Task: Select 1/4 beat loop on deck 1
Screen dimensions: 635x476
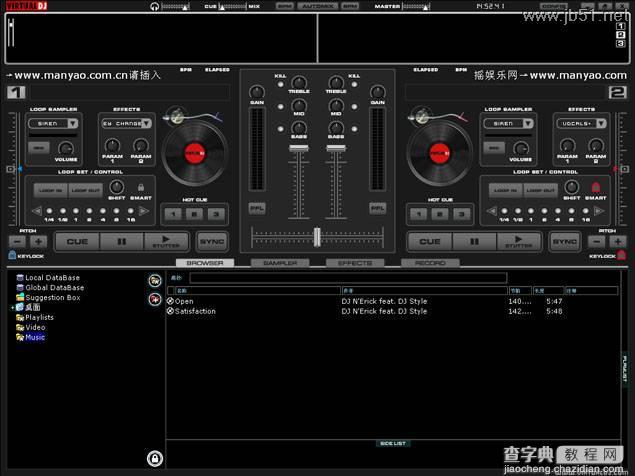Action: pyautogui.click(x=49, y=211)
